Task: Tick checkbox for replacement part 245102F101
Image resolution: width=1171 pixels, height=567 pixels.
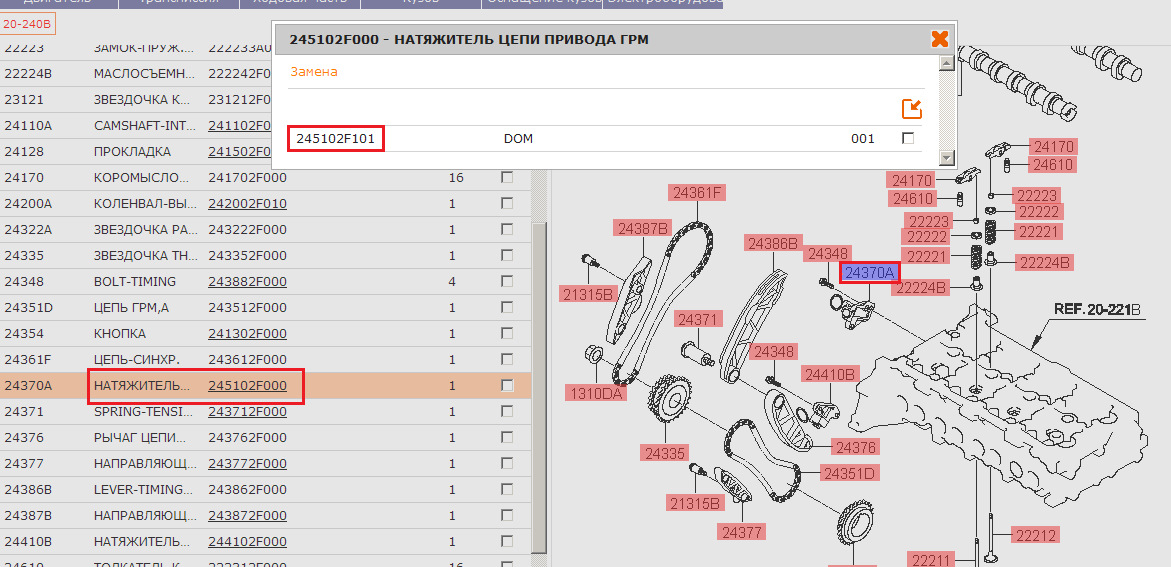Action: [908, 139]
